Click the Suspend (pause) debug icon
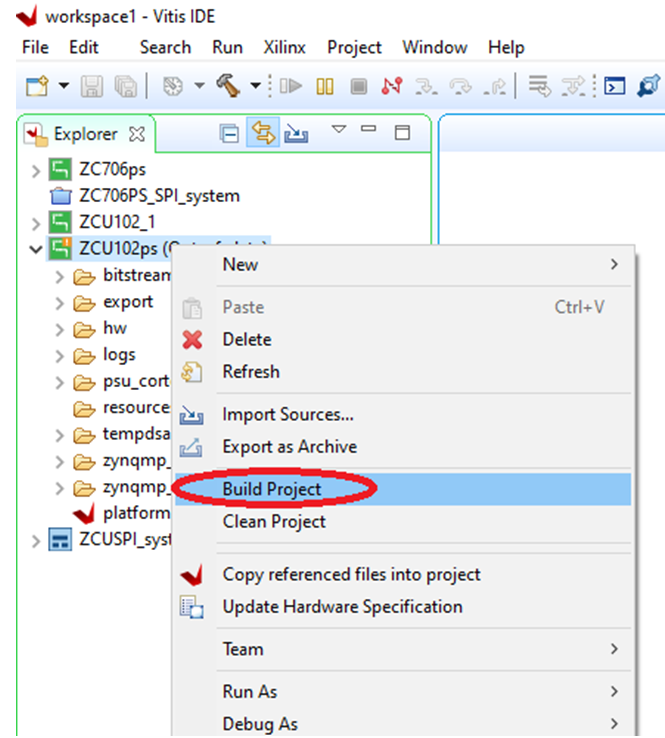The height and width of the screenshot is (738, 665). click(324, 86)
